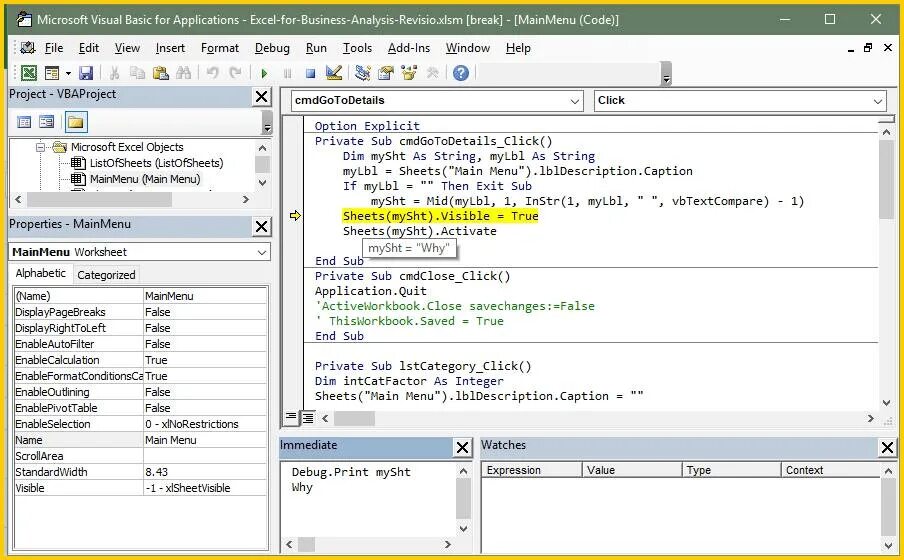Screen dimensions: 904x560
Task: Open the Window menu
Action: (x=468, y=48)
